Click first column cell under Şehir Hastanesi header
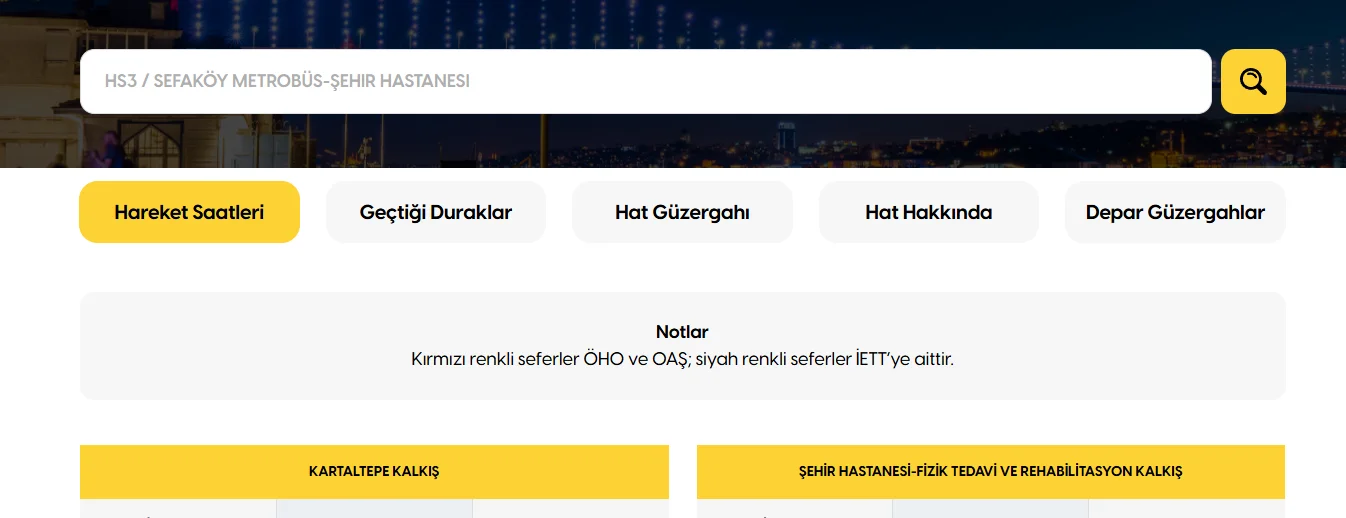This screenshot has width=1346, height=518. 794,509
